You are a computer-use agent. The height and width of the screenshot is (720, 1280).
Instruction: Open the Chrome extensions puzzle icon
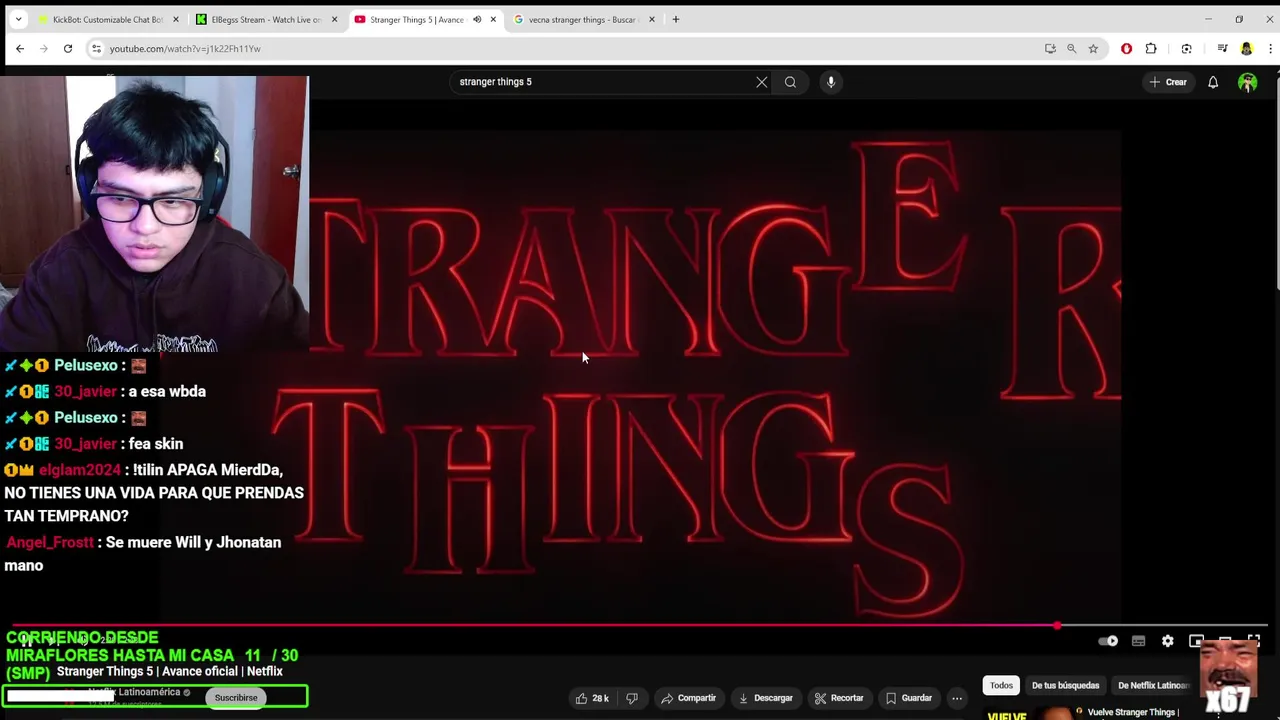coord(1151,48)
